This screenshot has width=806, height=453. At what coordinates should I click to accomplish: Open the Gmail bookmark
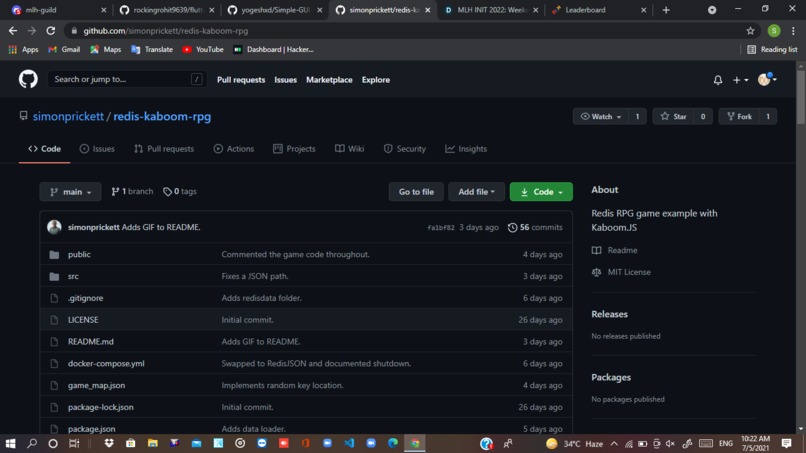pos(64,49)
